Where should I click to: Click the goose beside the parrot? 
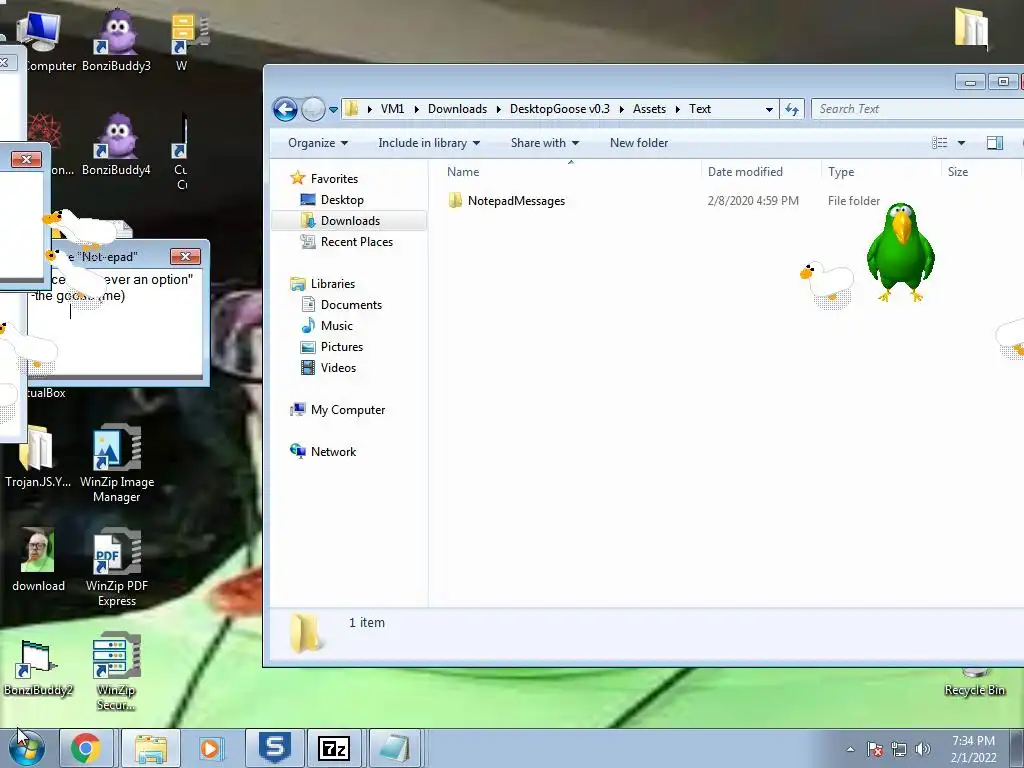click(827, 284)
